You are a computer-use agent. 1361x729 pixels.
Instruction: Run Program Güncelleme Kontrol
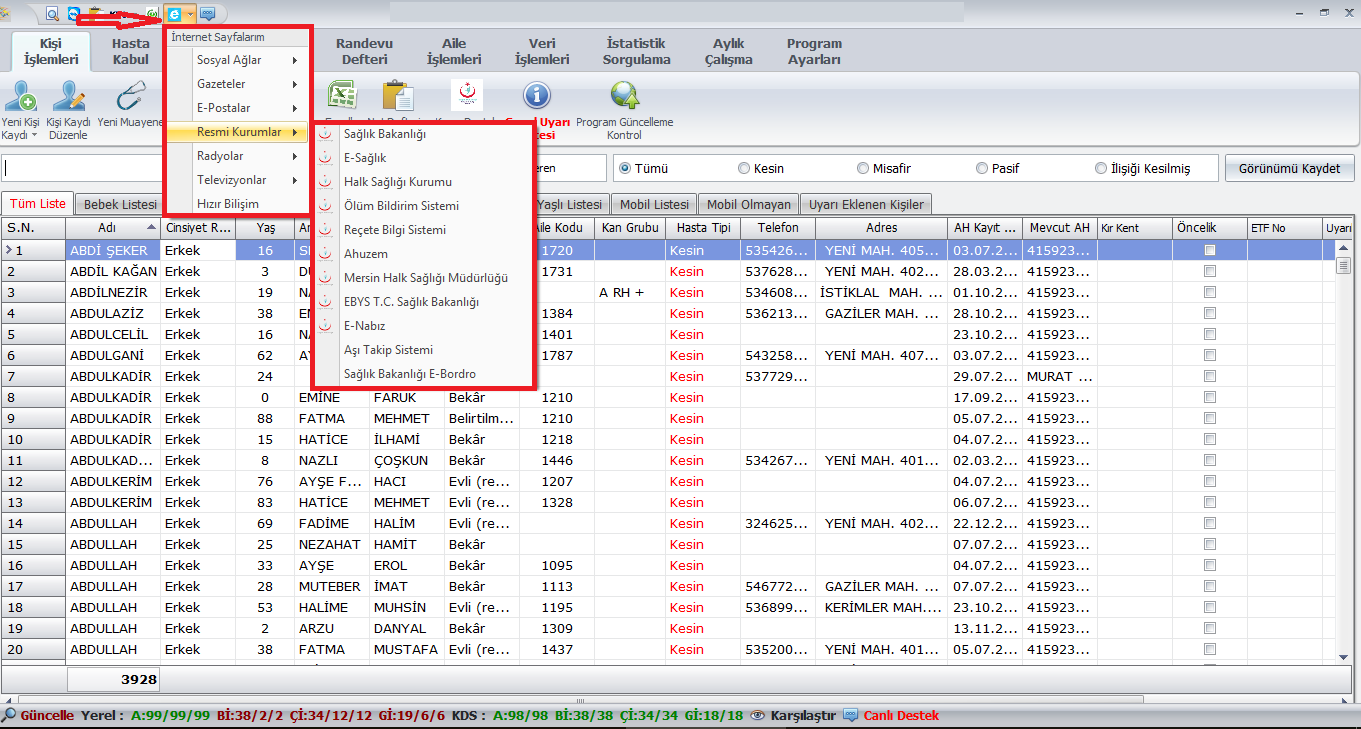(625, 96)
